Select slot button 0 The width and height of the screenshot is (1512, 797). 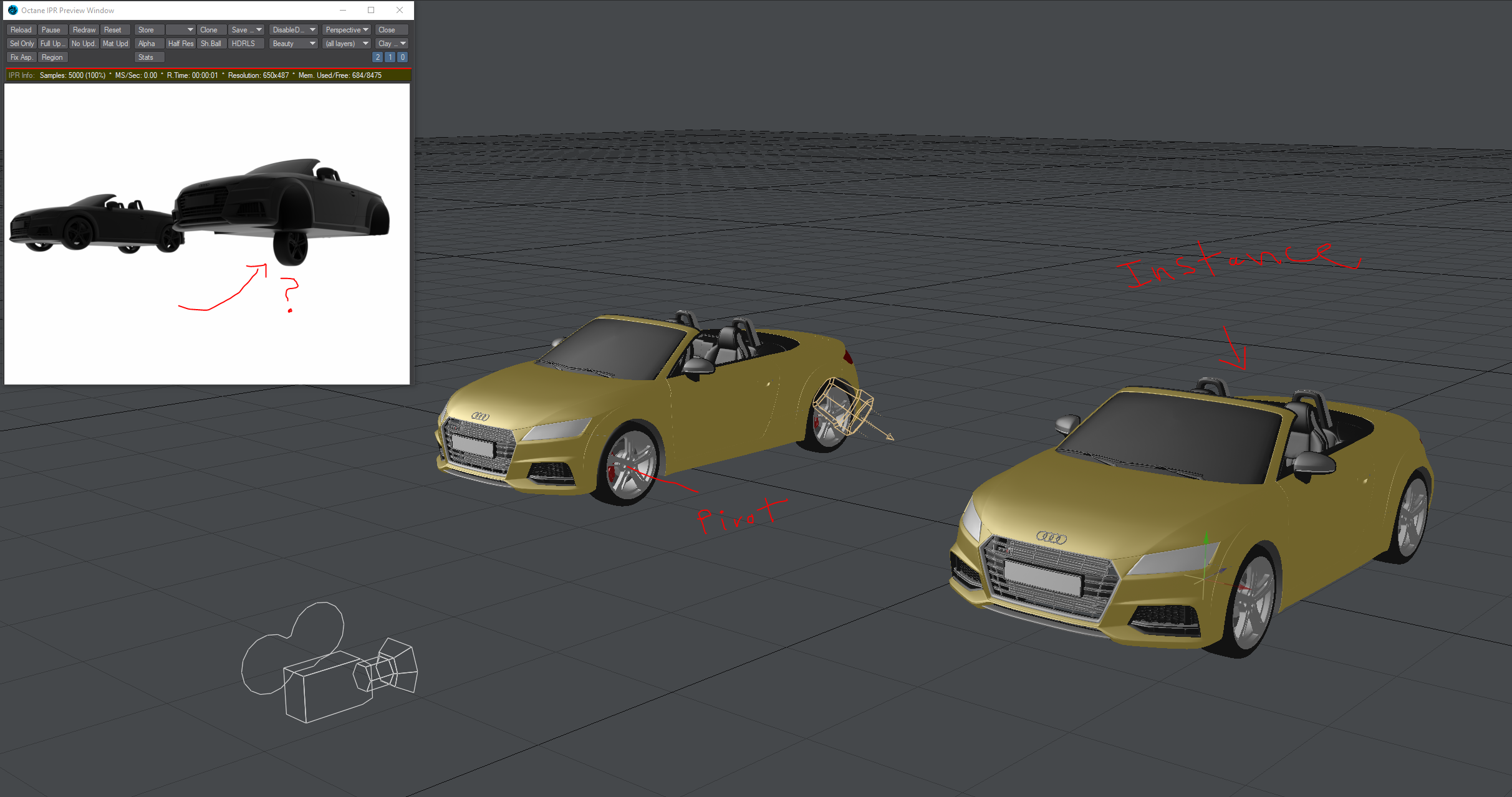(x=403, y=57)
